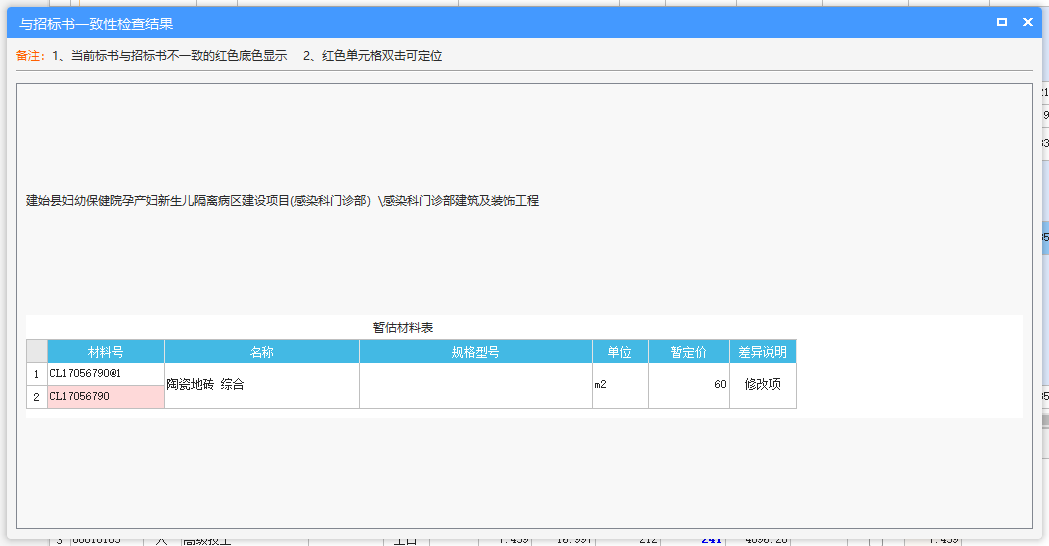
Task: Click the 暂定价 column header
Action: (x=688, y=352)
